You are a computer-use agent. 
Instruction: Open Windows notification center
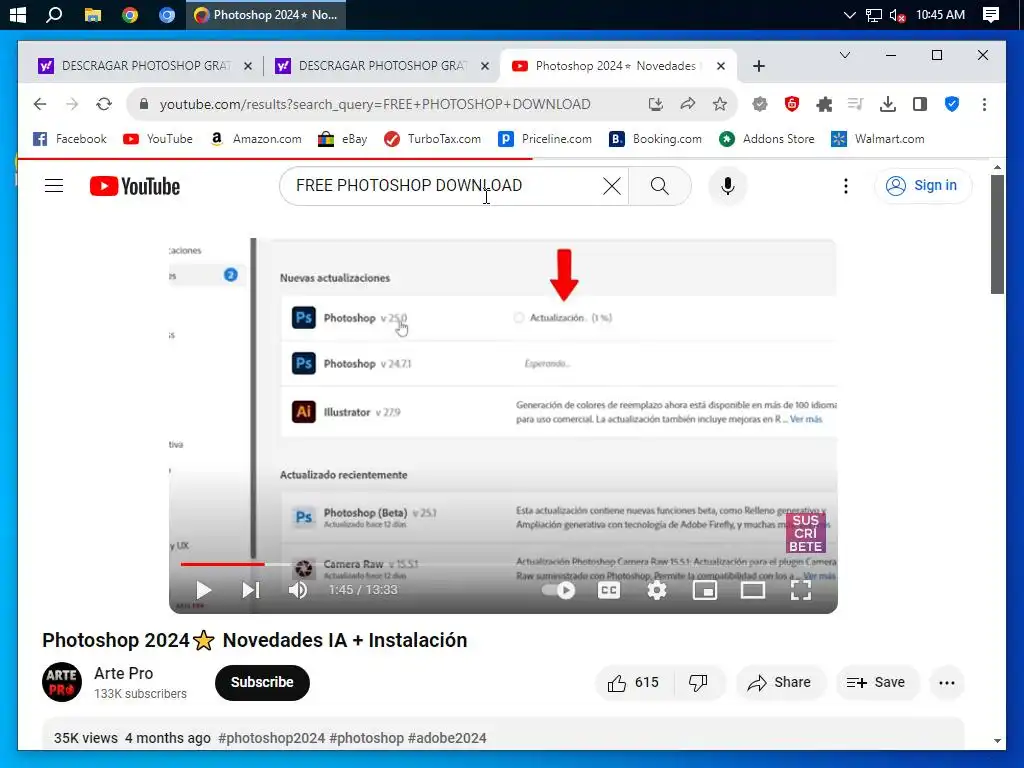pos(991,14)
